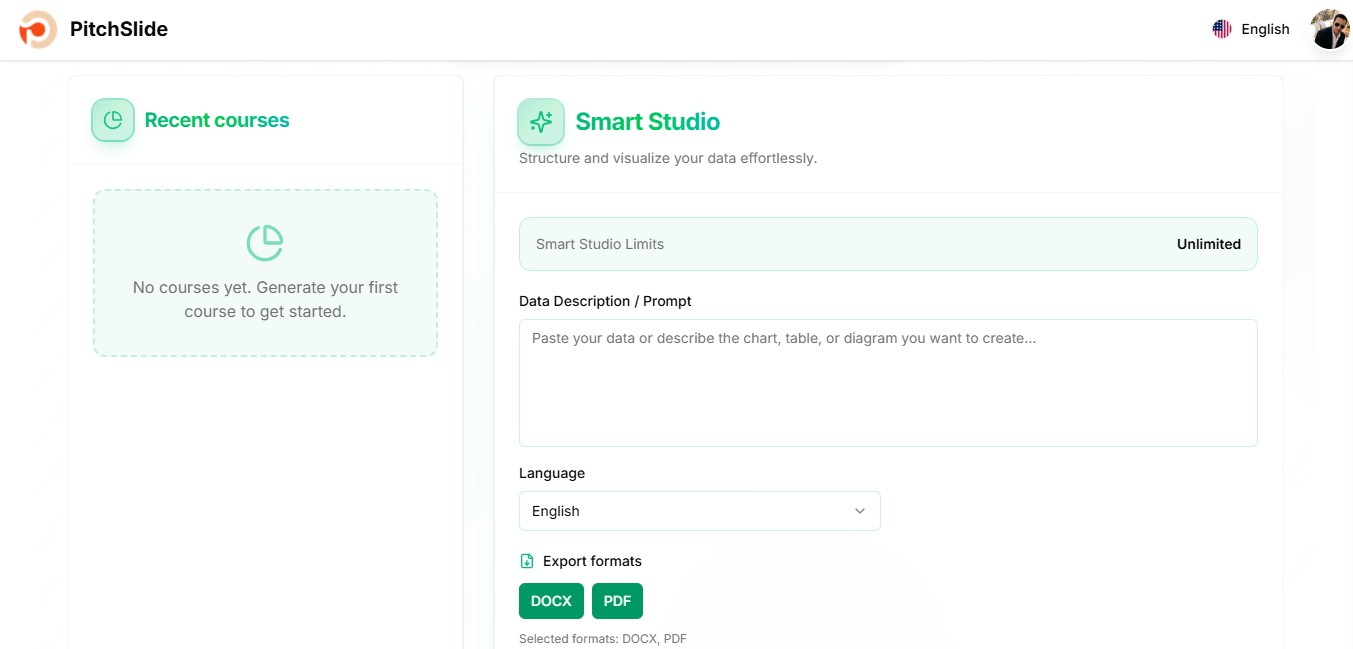The height and width of the screenshot is (649, 1353).
Task: Select the Recent courses heading
Action: [x=217, y=120]
